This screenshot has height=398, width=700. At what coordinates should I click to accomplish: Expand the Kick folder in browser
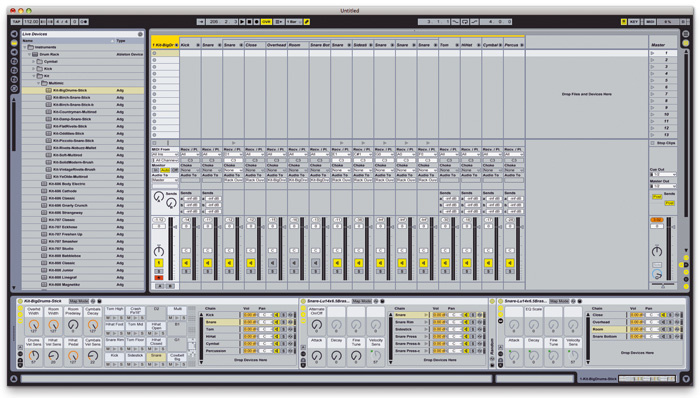34,69
